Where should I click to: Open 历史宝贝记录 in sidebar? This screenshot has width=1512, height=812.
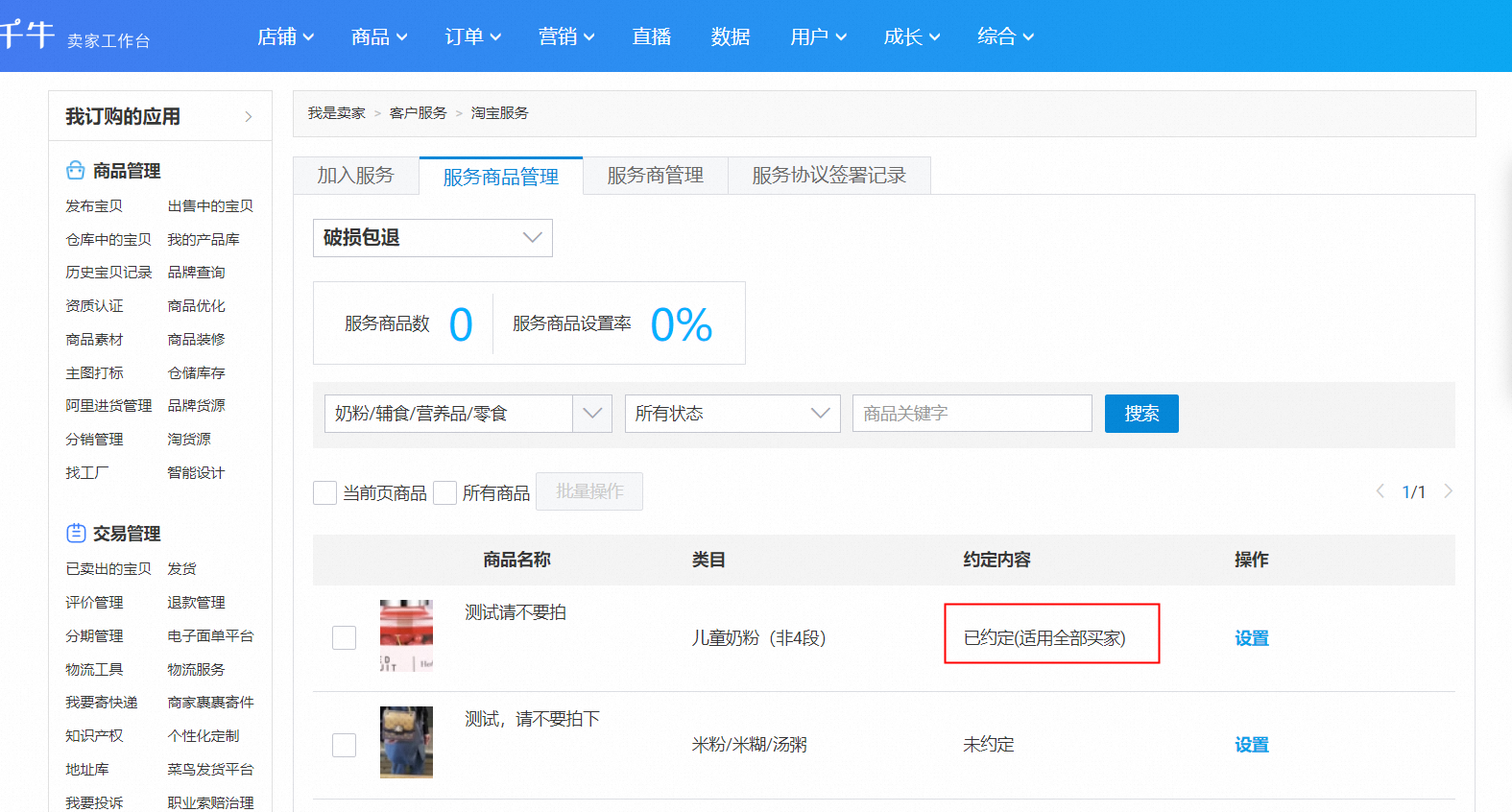click(x=108, y=273)
